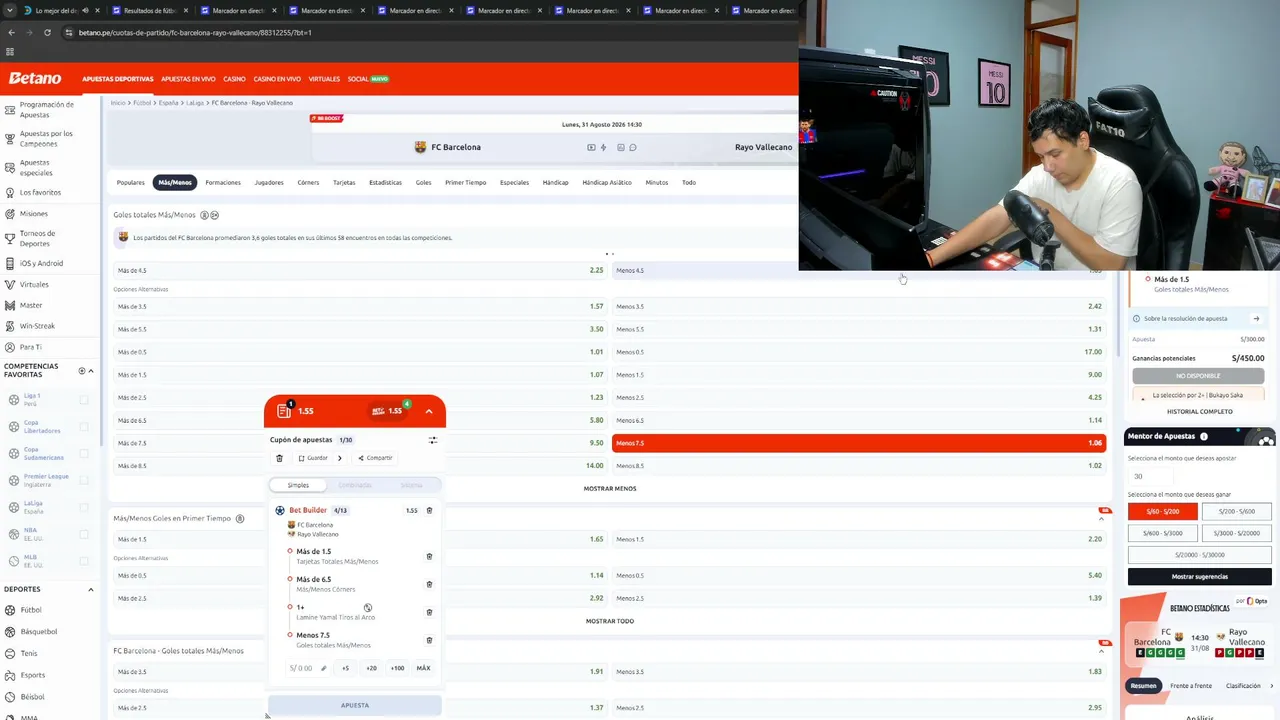1280x720 pixels.
Task: Toggle Copa Sudamericana favorite checkbox
Action: (84, 453)
